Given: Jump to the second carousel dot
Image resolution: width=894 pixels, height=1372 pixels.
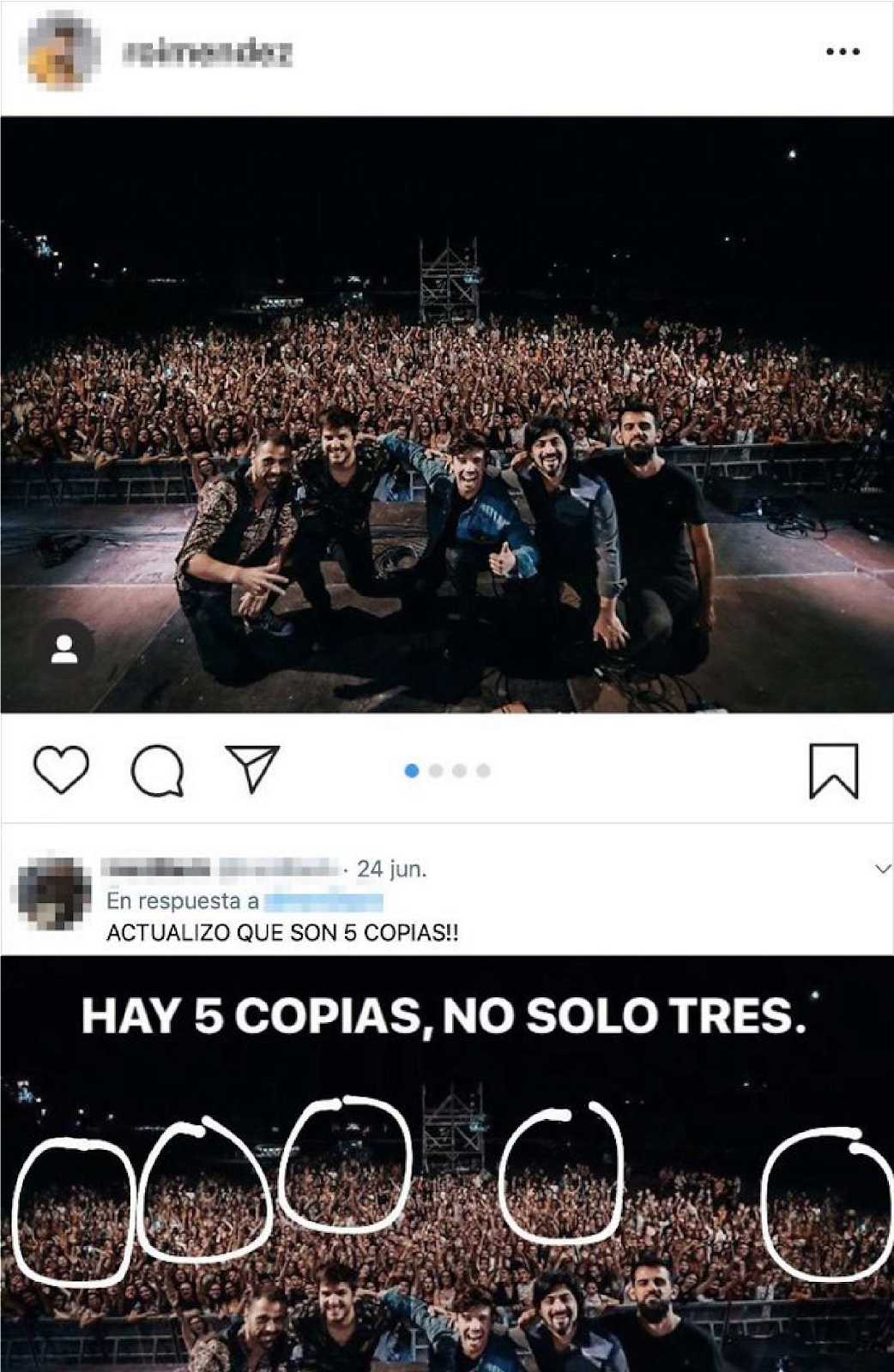Looking at the screenshot, I should click(435, 771).
